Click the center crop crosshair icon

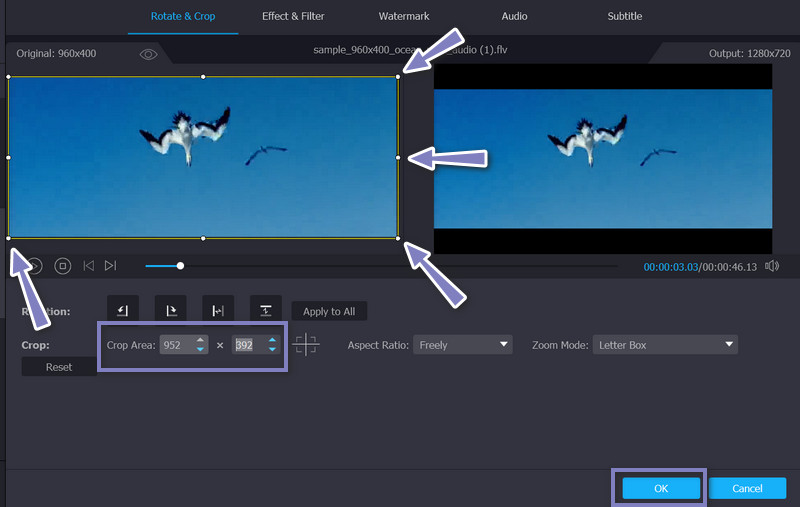coord(306,345)
